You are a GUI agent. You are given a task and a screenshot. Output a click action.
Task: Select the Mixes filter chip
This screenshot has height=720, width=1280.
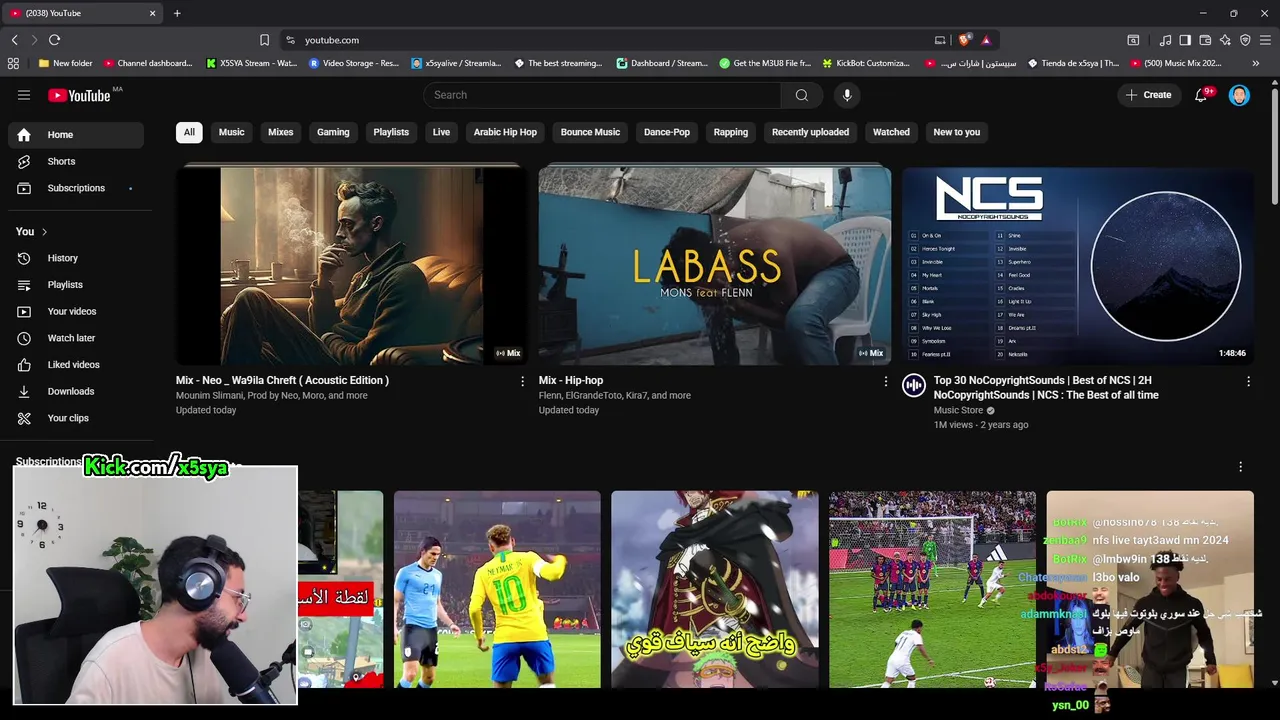tap(281, 132)
